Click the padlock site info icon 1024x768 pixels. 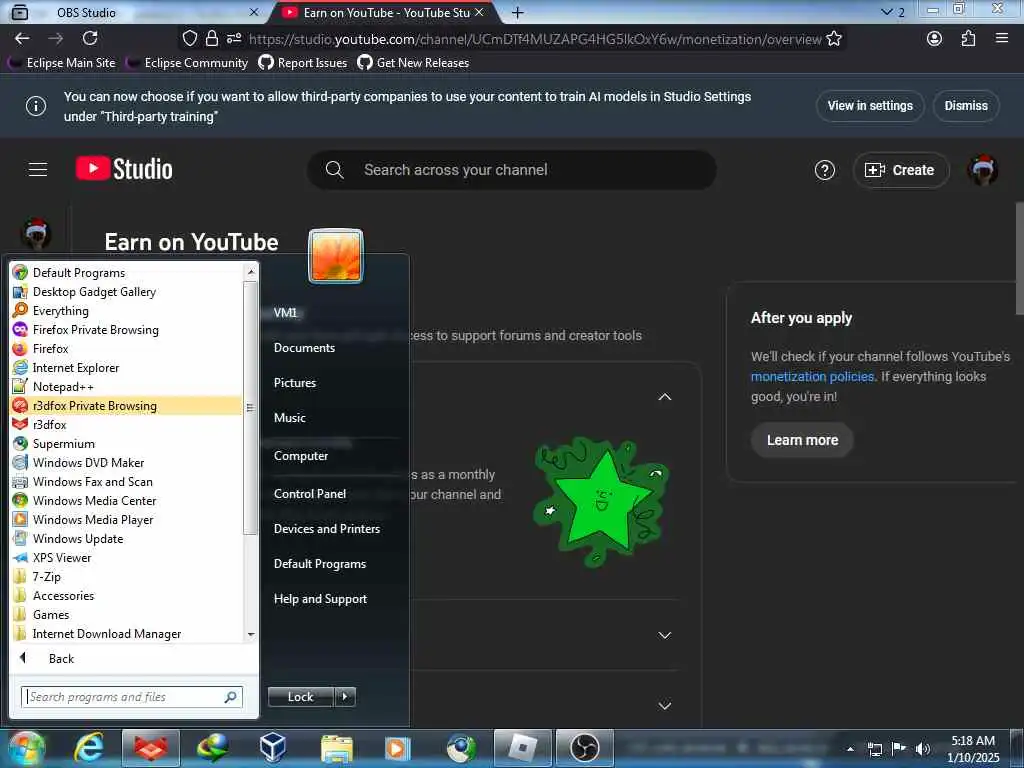point(212,39)
